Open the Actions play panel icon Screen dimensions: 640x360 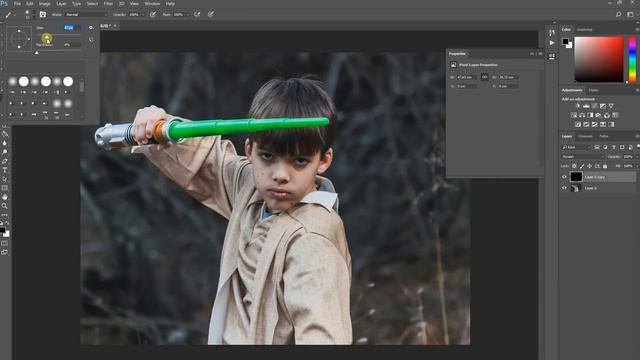[552, 43]
